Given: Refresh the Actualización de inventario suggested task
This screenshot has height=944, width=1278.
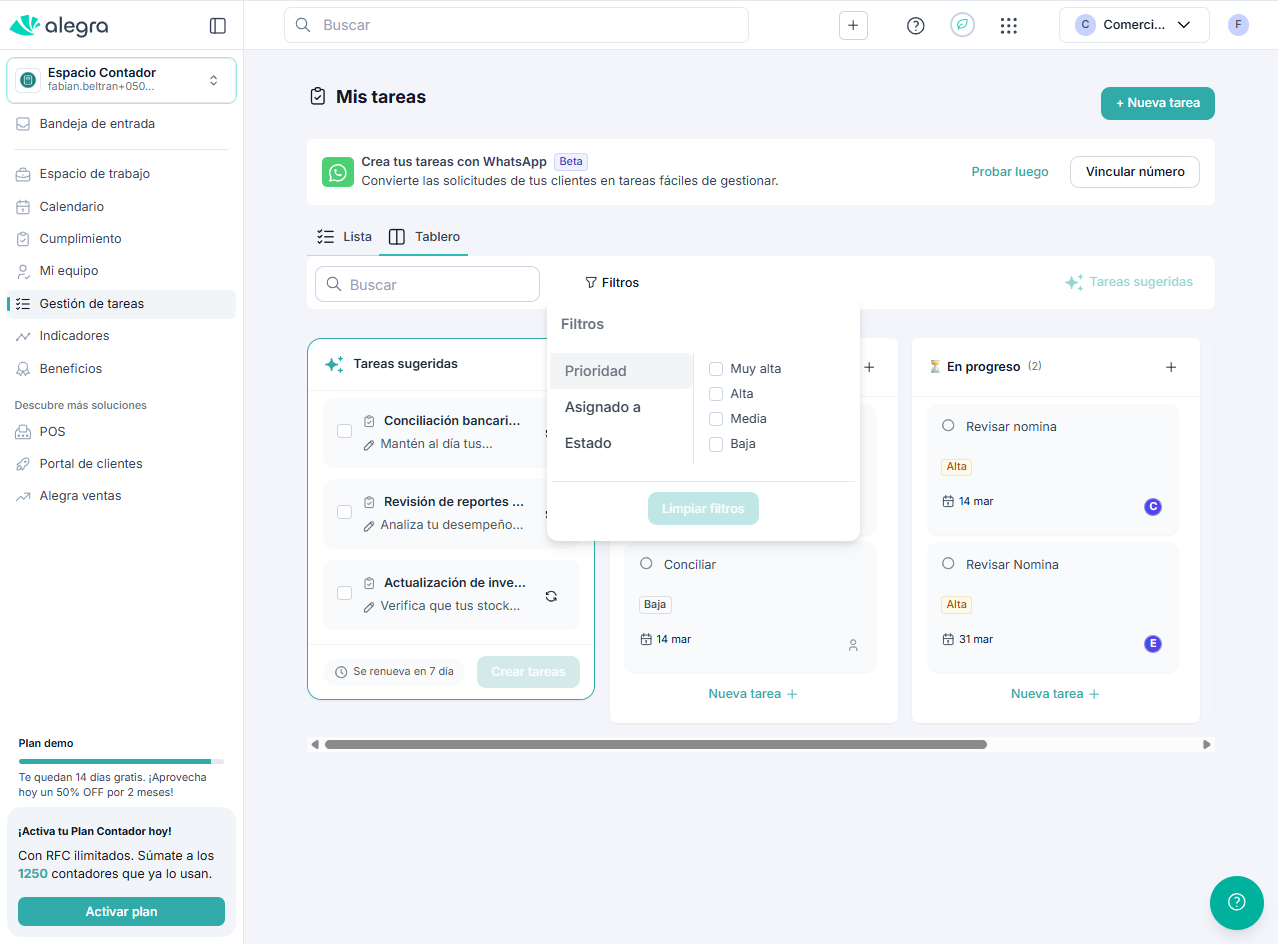Looking at the screenshot, I should 551,596.
